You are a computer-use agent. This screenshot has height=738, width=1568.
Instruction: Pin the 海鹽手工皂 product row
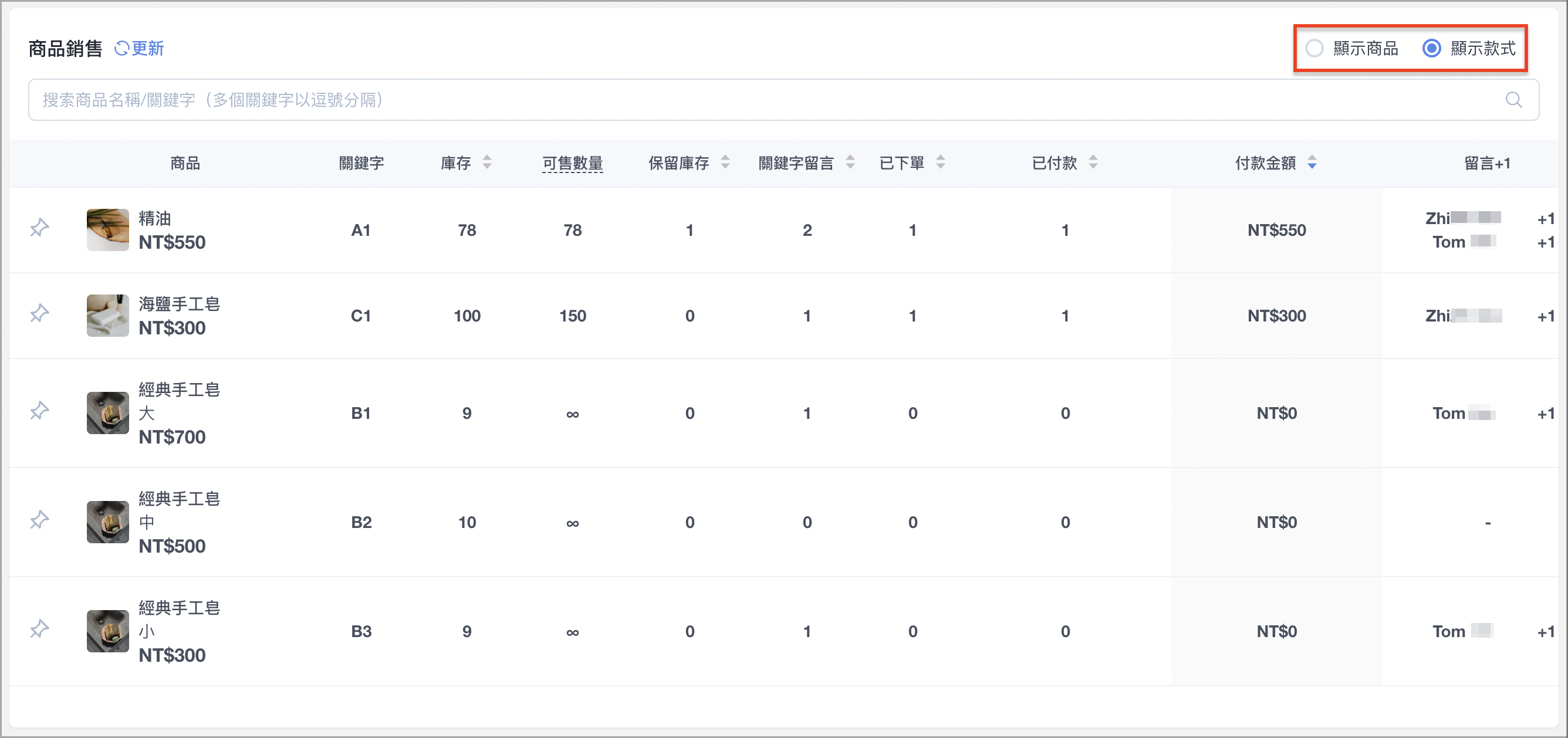point(39,313)
